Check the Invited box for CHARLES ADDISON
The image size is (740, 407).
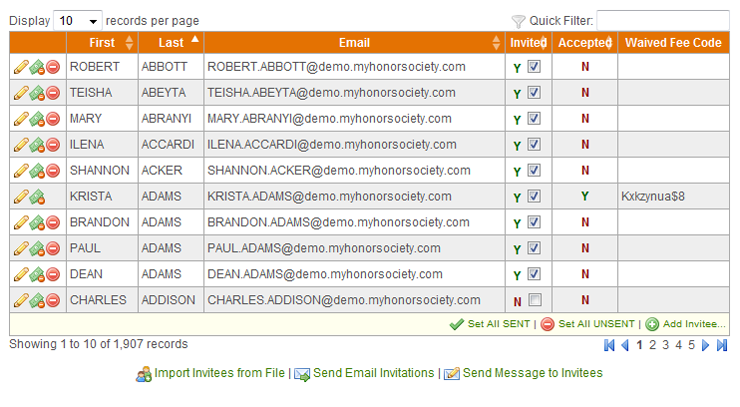(535, 299)
